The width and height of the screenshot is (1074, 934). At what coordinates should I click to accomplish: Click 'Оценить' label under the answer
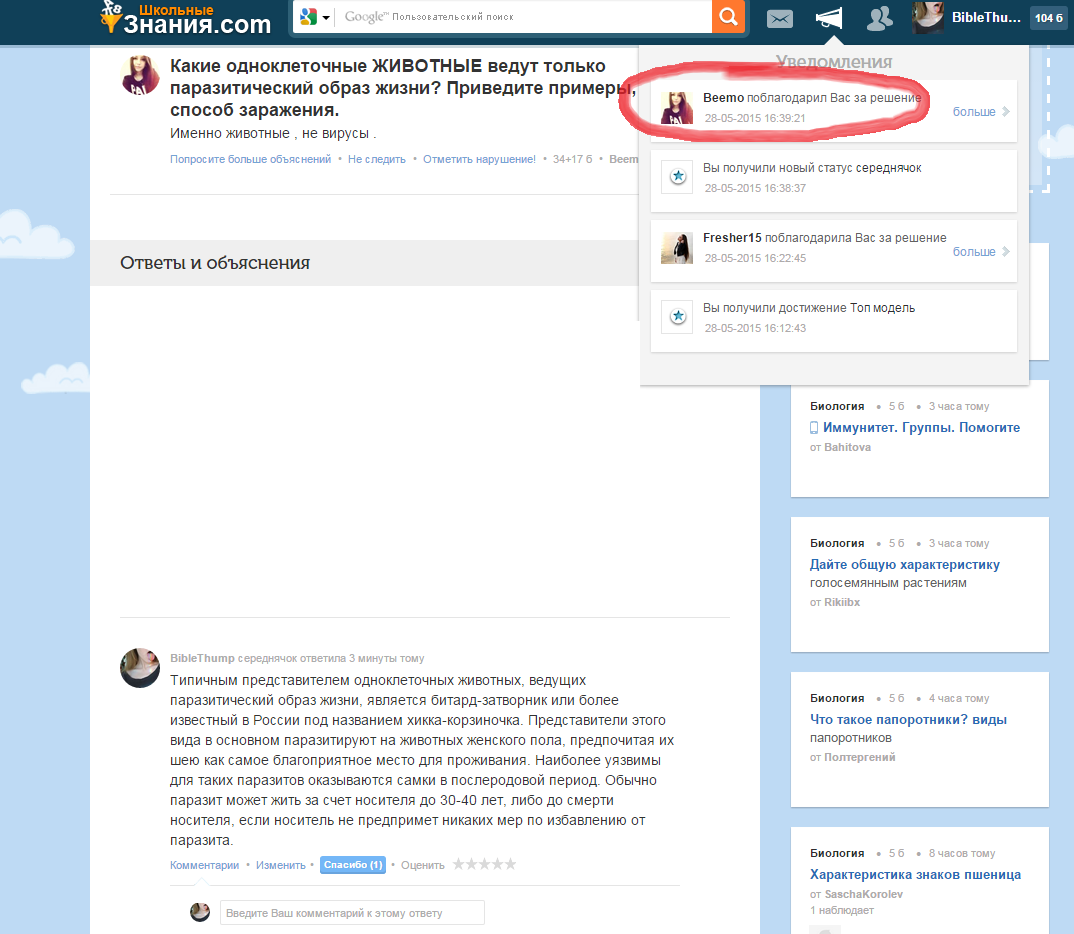point(423,865)
